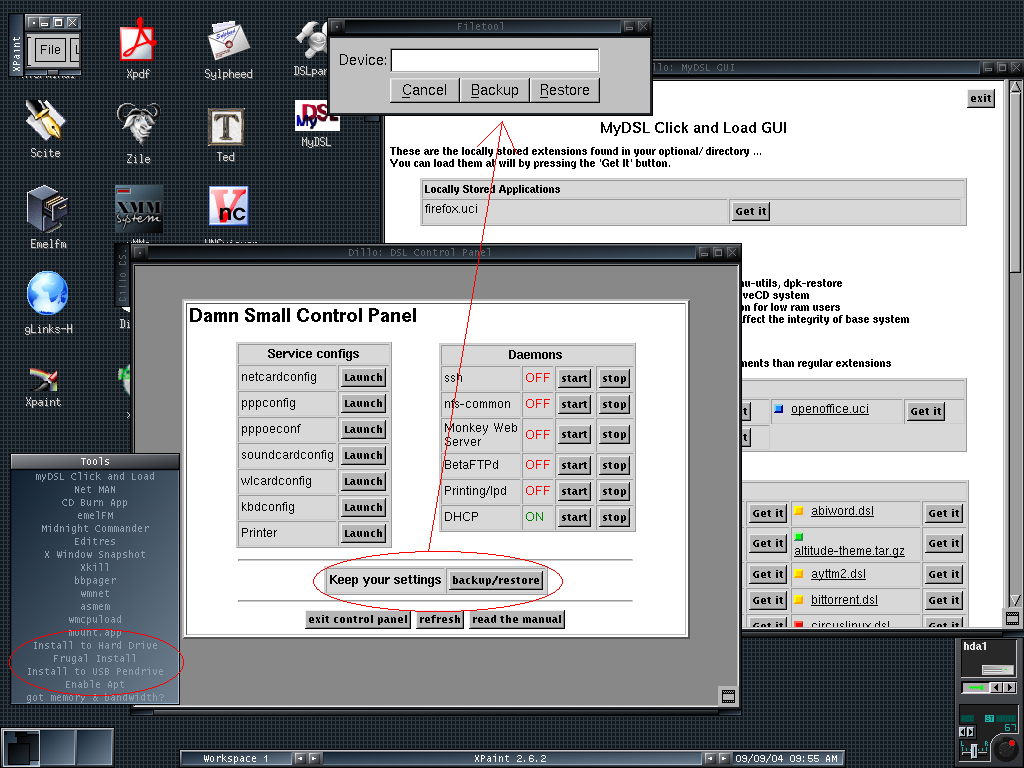Stop the ssh daemon
This screenshot has height=768, width=1024.
[614, 378]
